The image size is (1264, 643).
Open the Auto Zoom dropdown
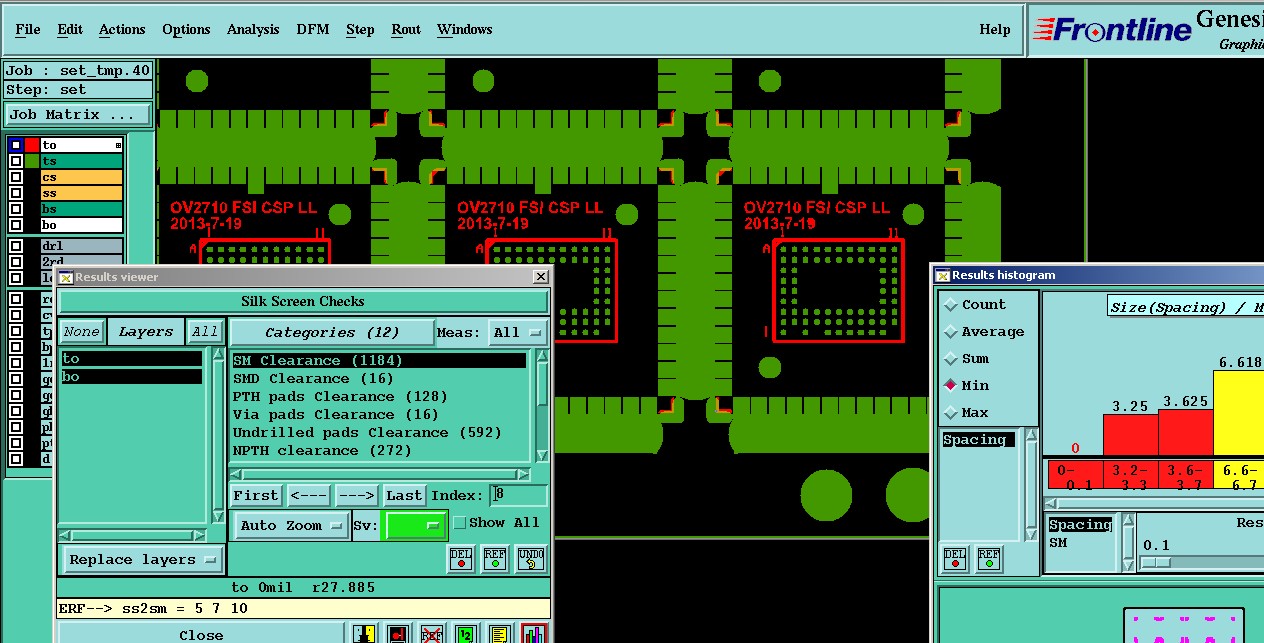[x=291, y=525]
